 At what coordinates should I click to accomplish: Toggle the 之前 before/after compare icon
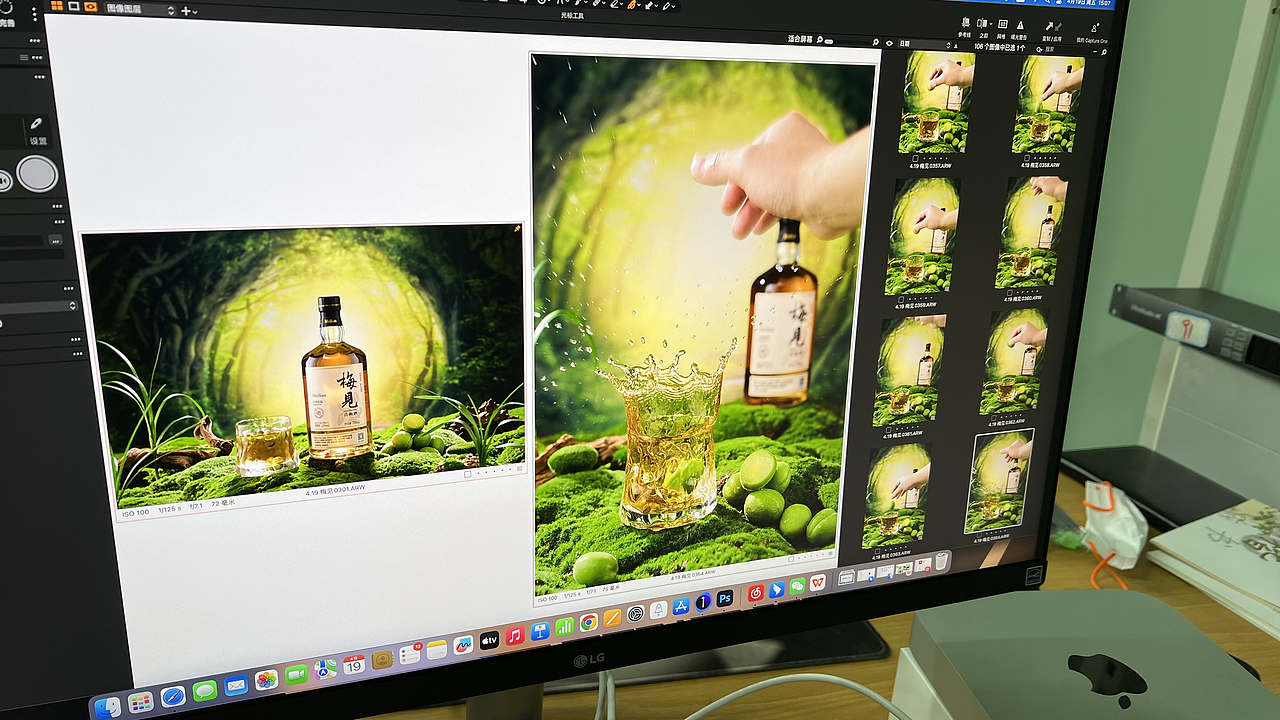pyautogui.click(x=982, y=23)
